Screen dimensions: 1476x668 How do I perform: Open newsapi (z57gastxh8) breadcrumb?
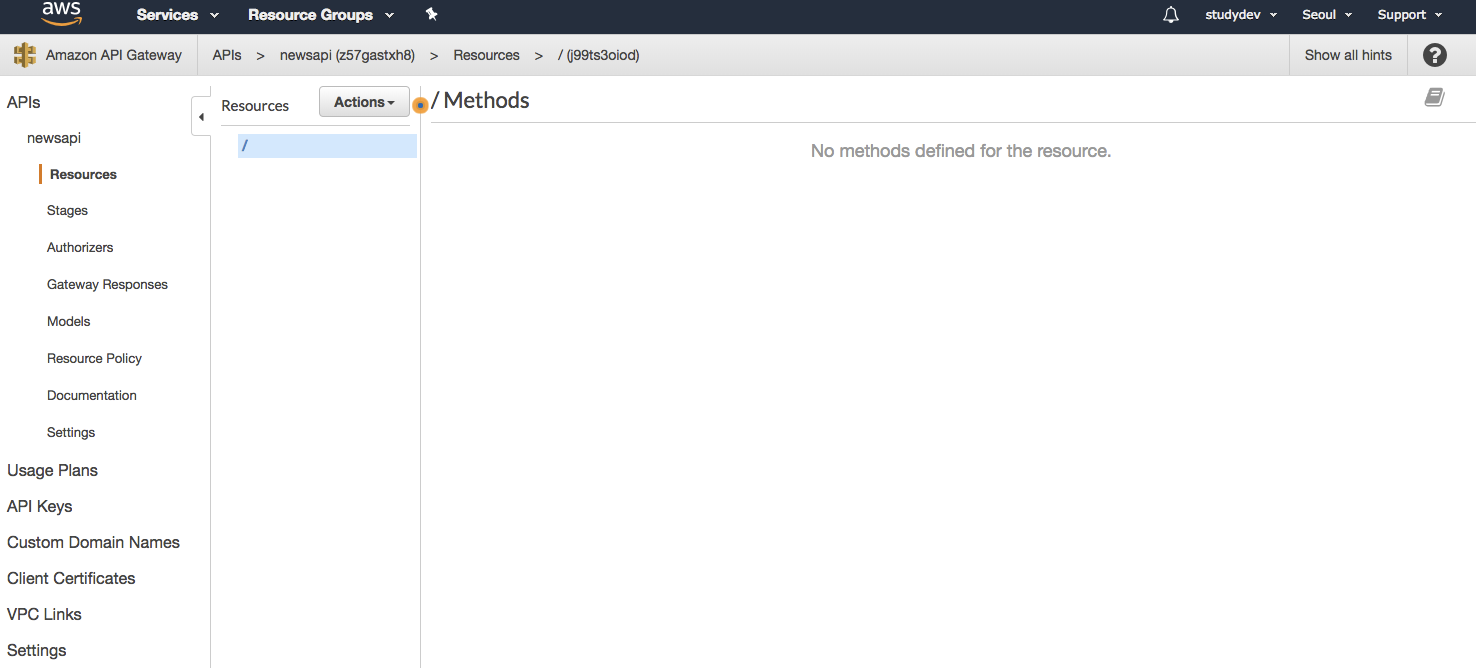click(347, 55)
